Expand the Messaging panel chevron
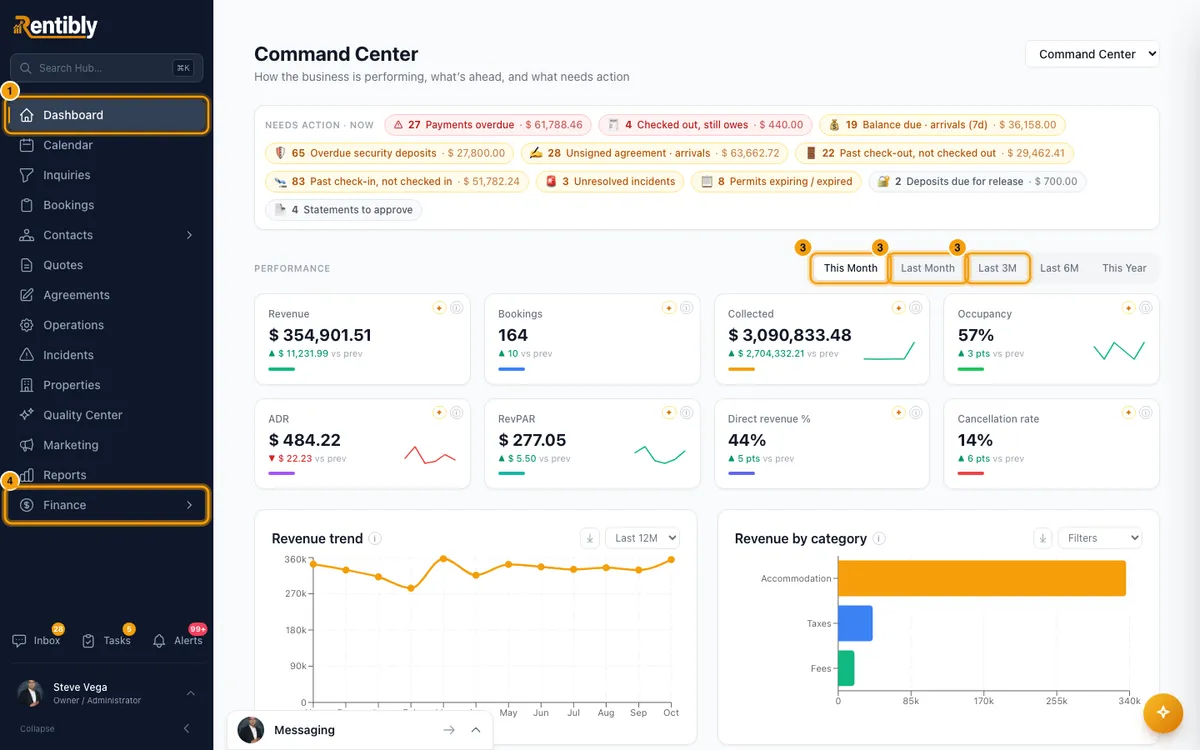The image size is (1200, 750). 476,730
